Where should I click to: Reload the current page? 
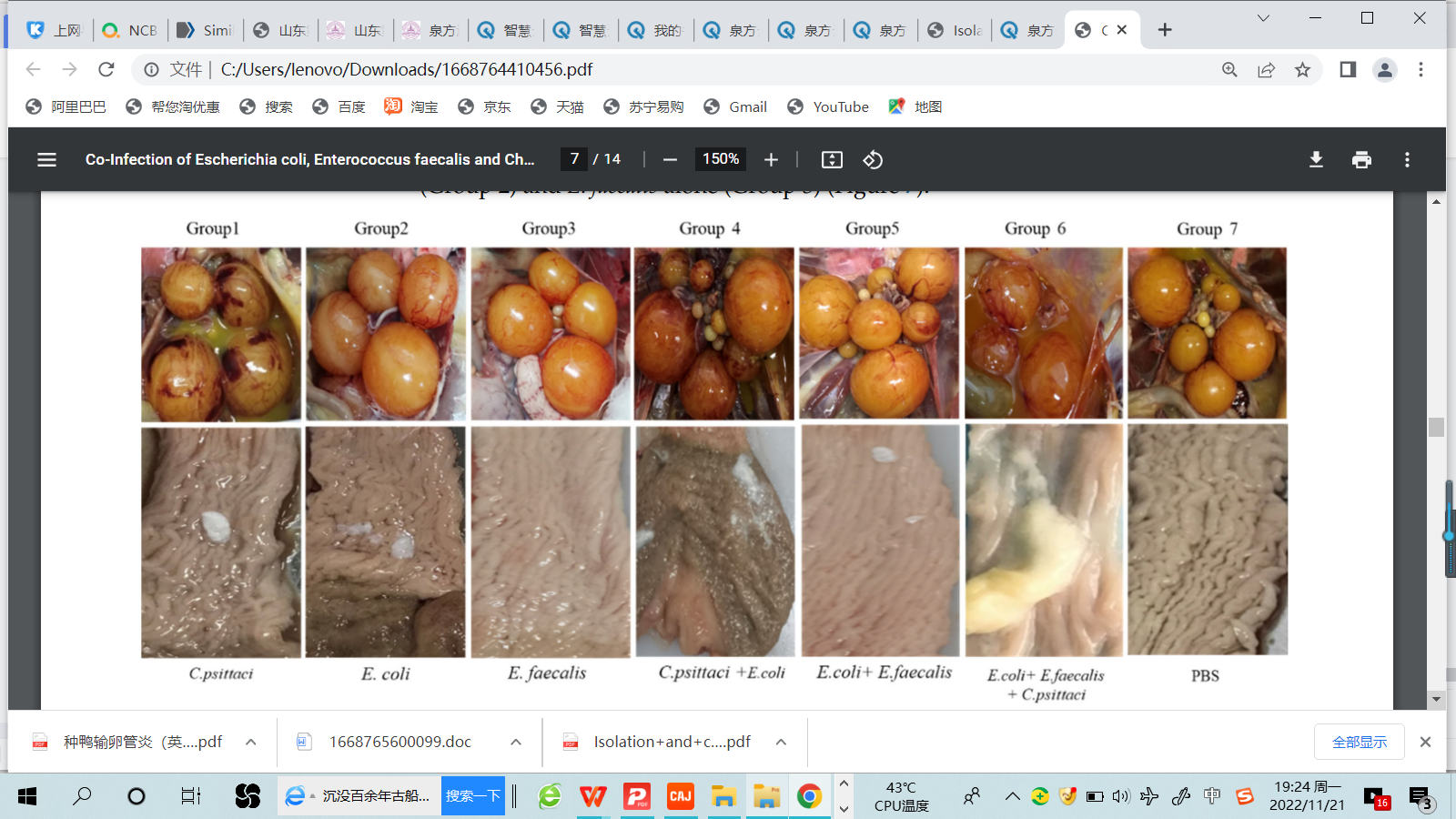(106, 69)
